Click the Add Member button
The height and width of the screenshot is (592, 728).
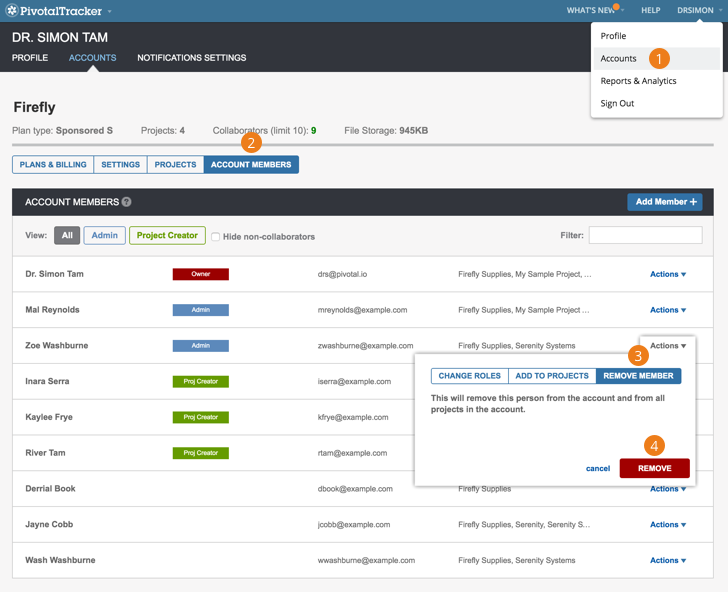click(665, 202)
